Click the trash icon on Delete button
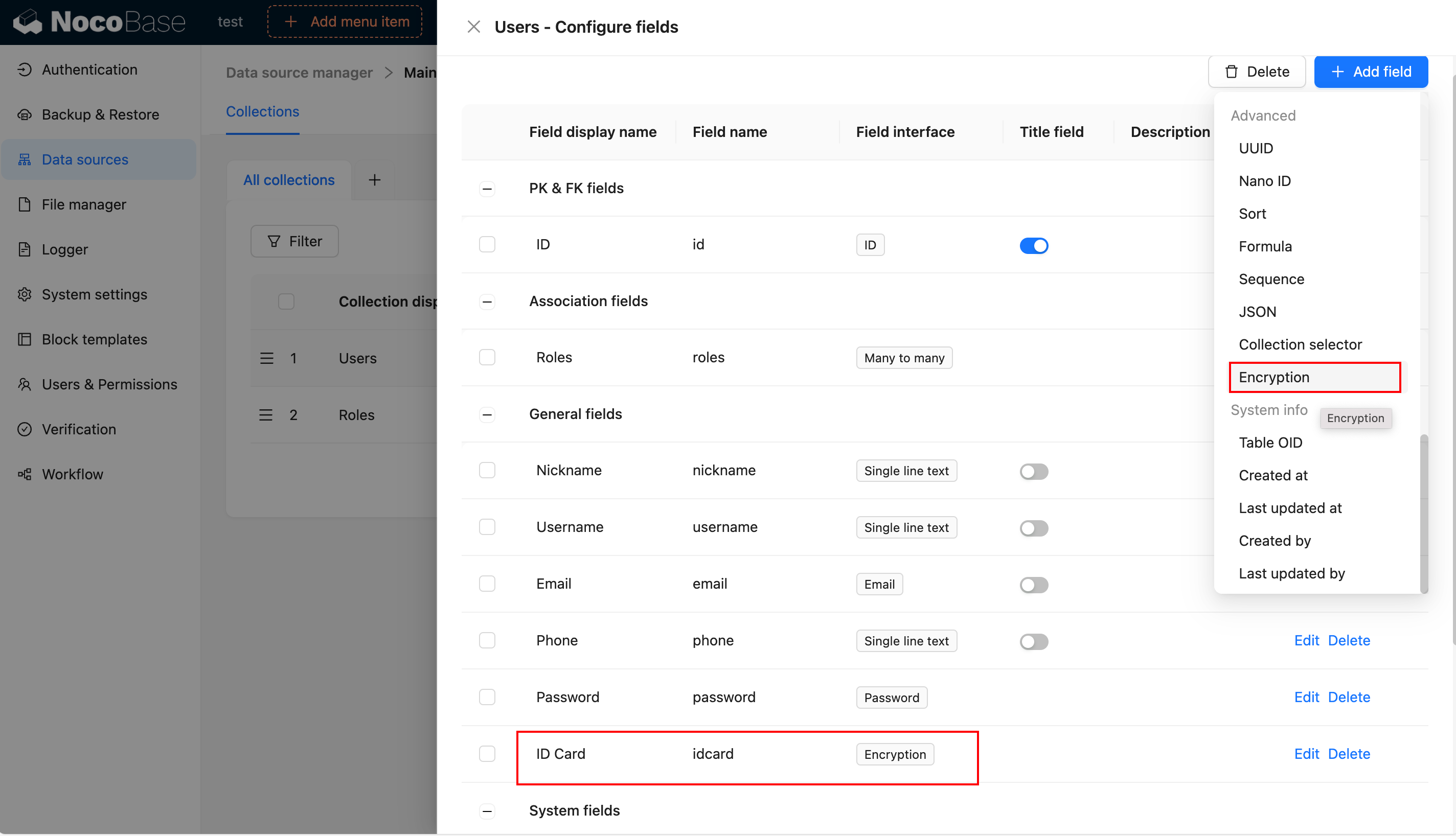Viewport: 1456px width, 836px height. pyautogui.click(x=1231, y=72)
